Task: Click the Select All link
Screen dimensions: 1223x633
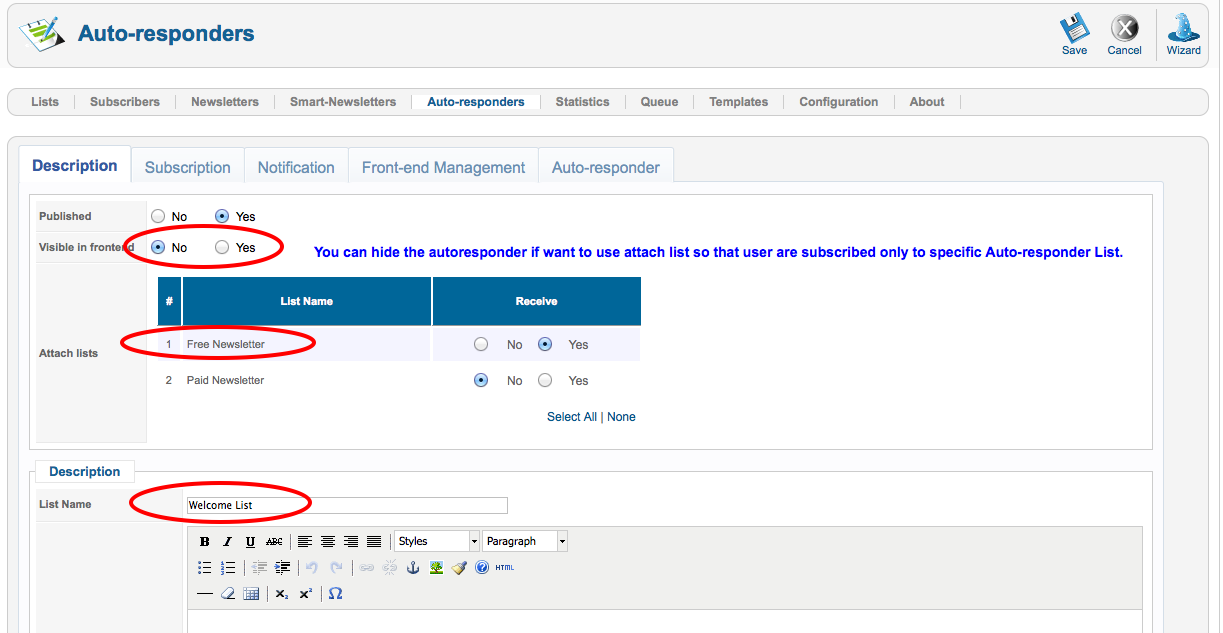Action: click(572, 417)
